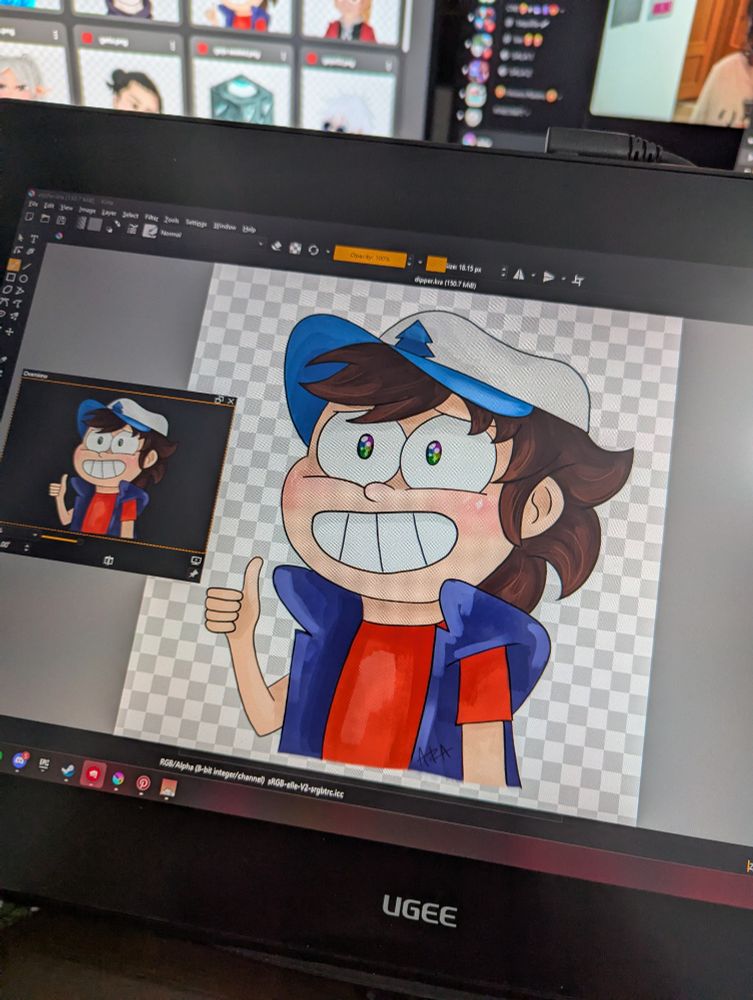This screenshot has width=753, height=1000.
Task: Open the File menu
Action: pyautogui.click(x=33, y=204)
